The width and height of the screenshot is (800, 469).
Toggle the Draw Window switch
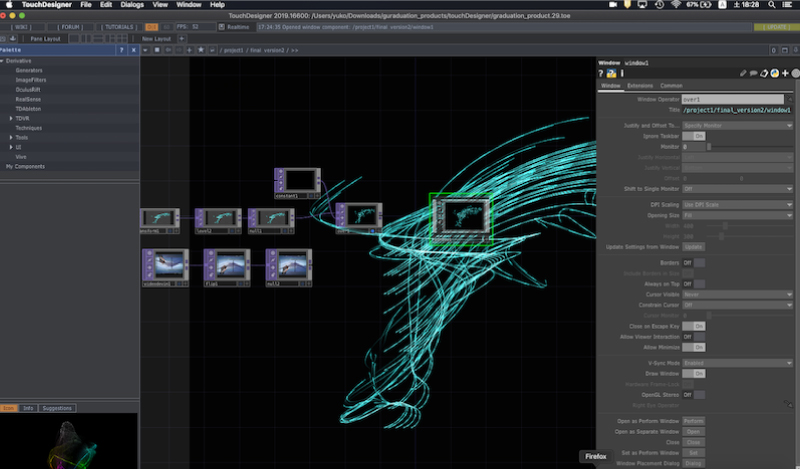click(x=694, y=374)
